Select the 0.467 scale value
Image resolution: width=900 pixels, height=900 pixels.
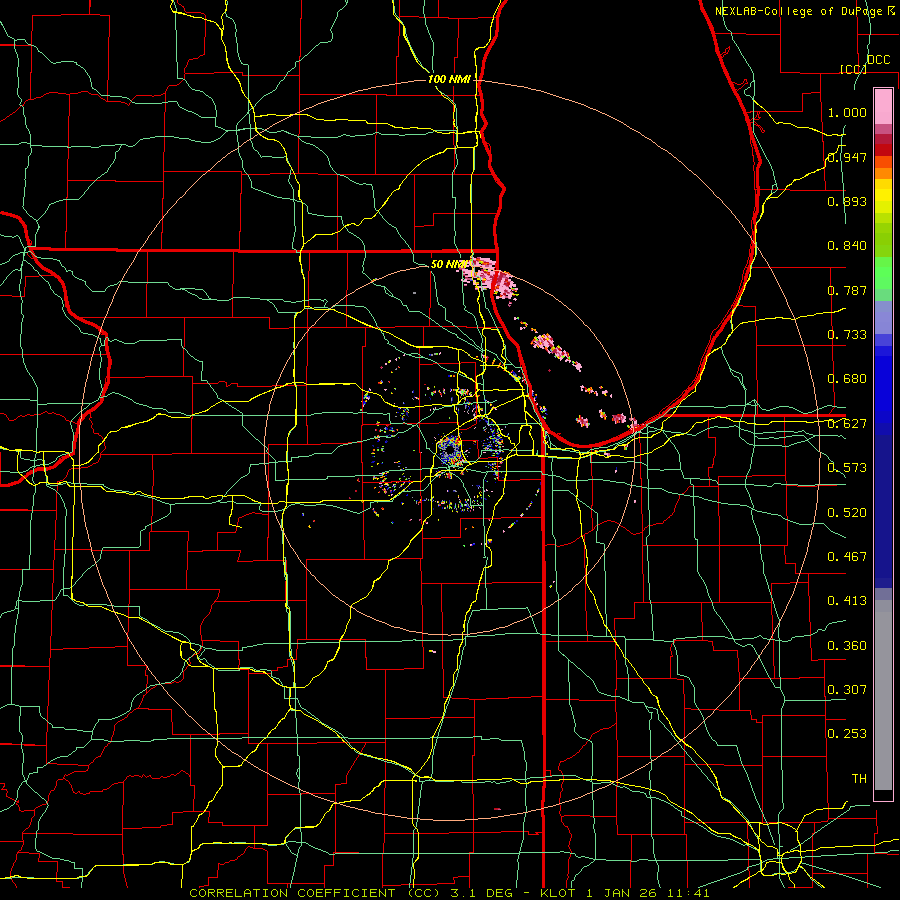pos(847,557)
